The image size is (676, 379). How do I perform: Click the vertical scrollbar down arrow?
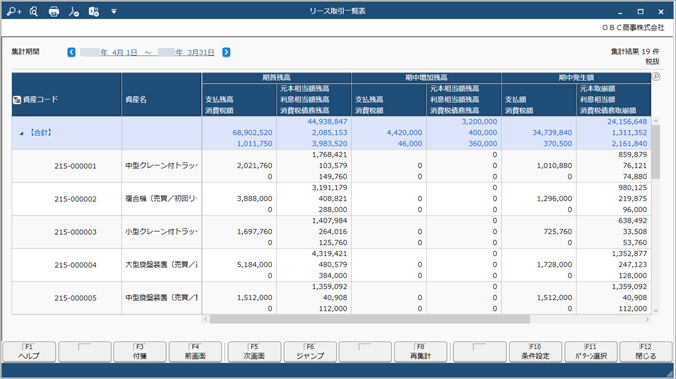[x=656, y=310]
